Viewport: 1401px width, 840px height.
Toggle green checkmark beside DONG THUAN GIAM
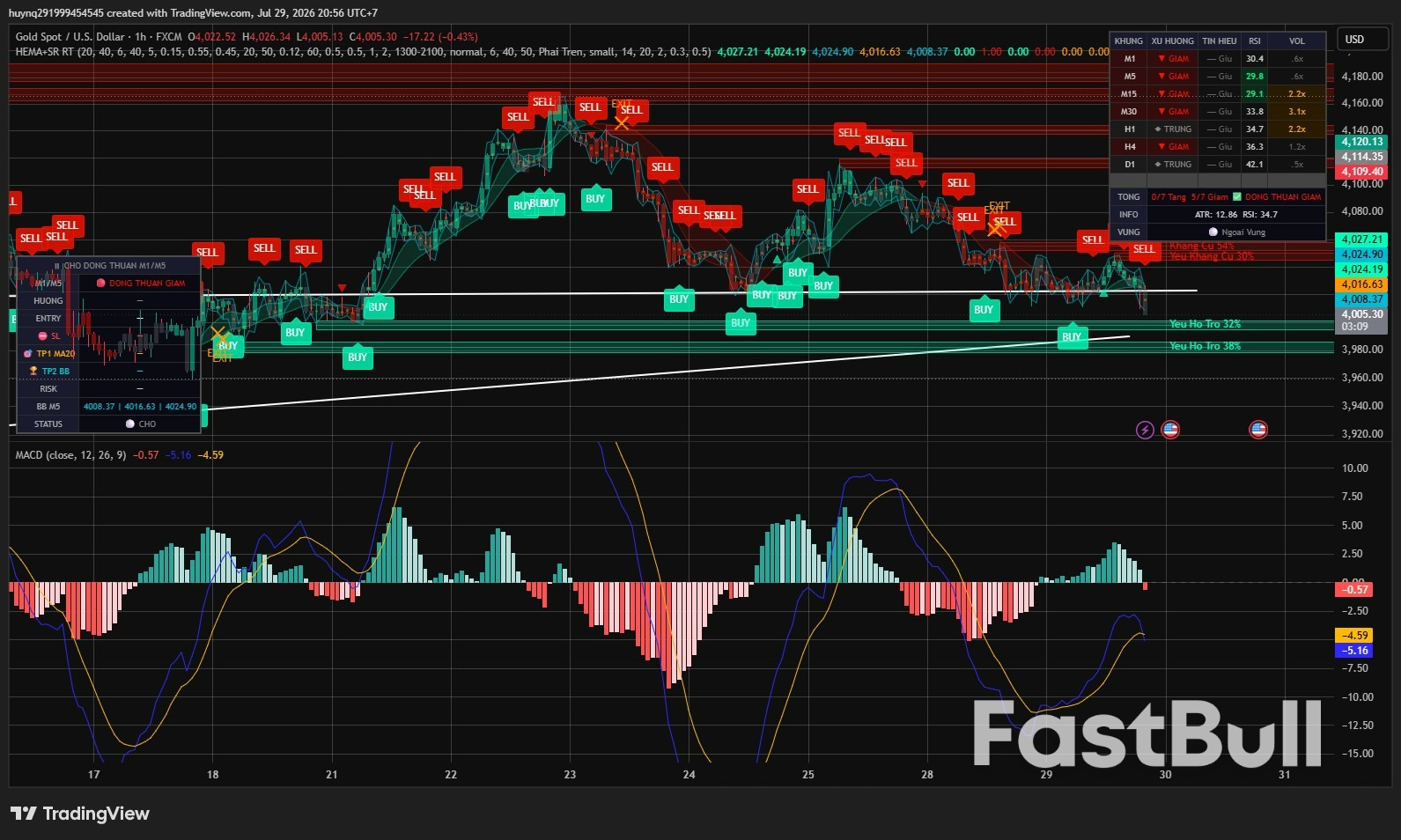1237,196
